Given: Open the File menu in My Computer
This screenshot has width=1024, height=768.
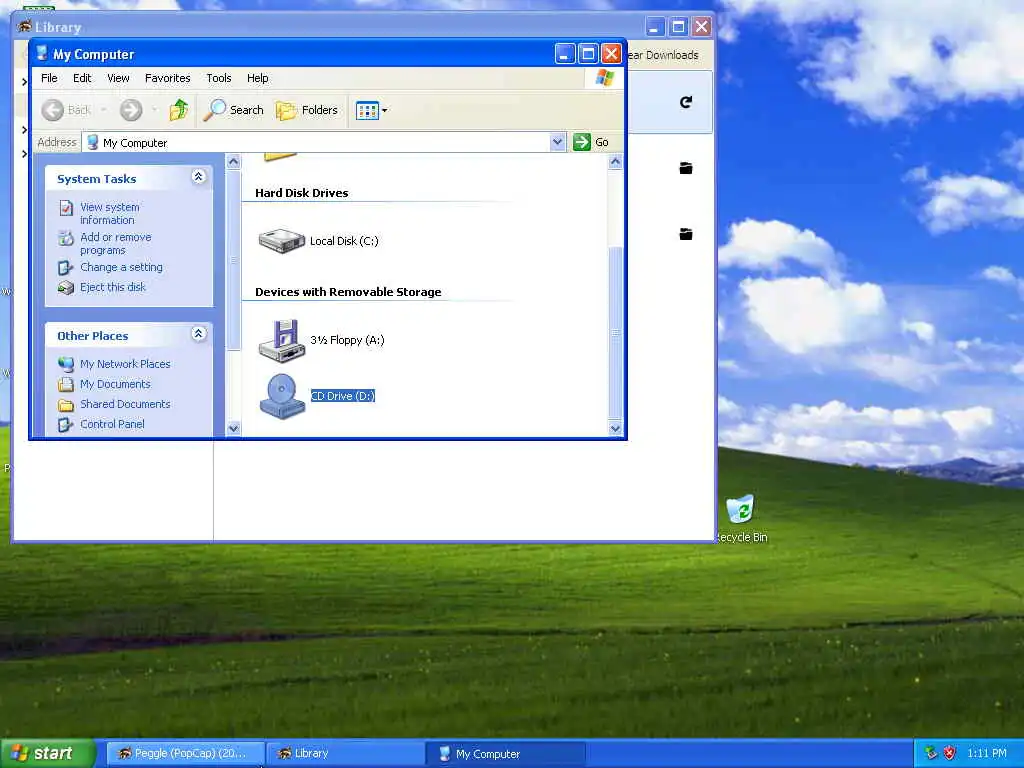Looking at the screenshot, I should tap(49, 78).
